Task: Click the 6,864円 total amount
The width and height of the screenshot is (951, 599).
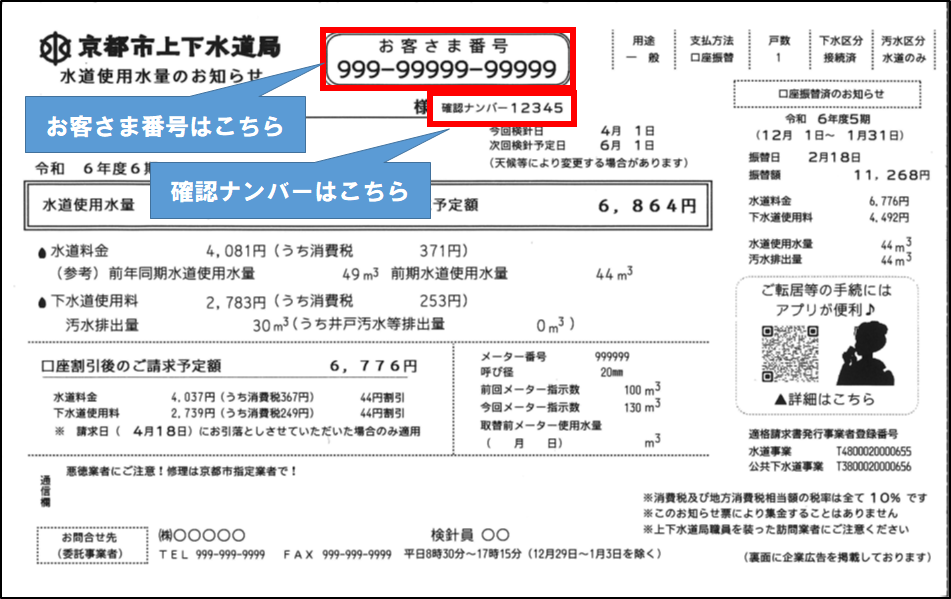Action: click(x=646, y=206)
